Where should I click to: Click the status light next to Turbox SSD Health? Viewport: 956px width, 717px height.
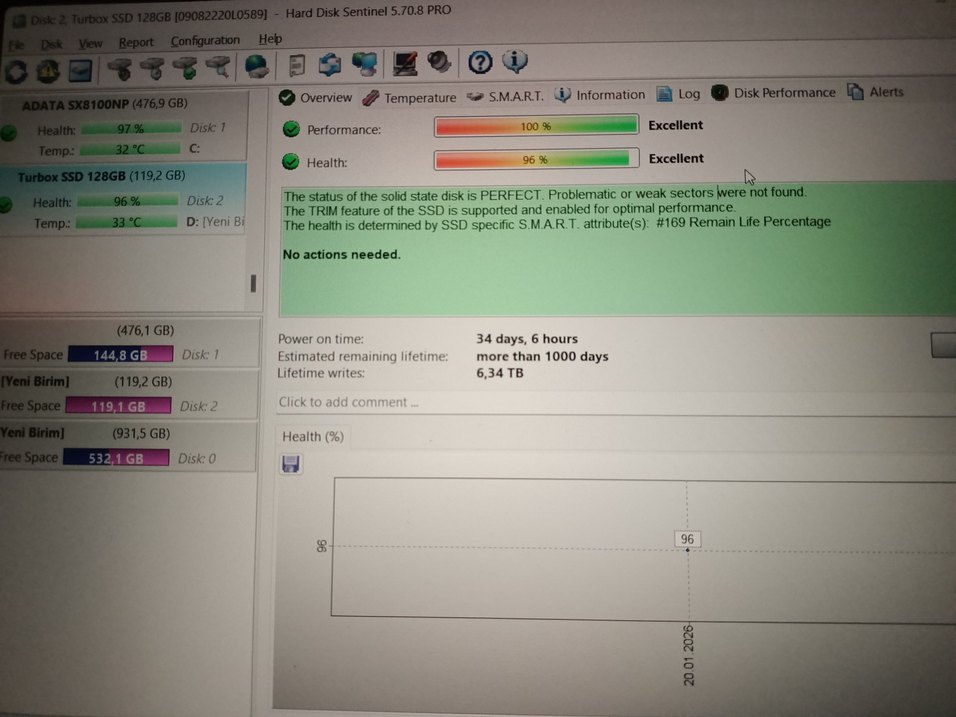[9, 202]
